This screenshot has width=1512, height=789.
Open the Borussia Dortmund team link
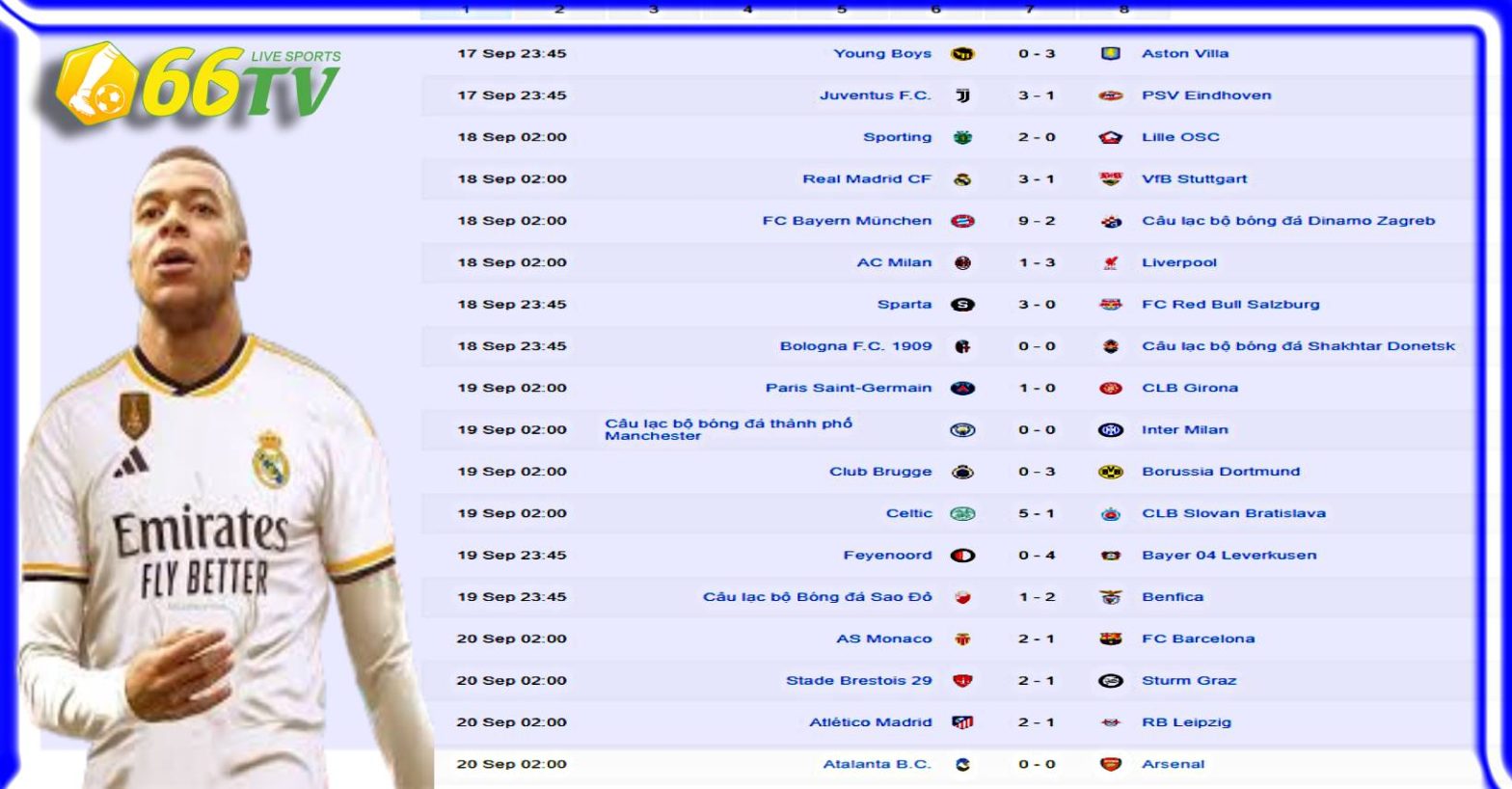pyautogui.click(x=1221, y=472)
